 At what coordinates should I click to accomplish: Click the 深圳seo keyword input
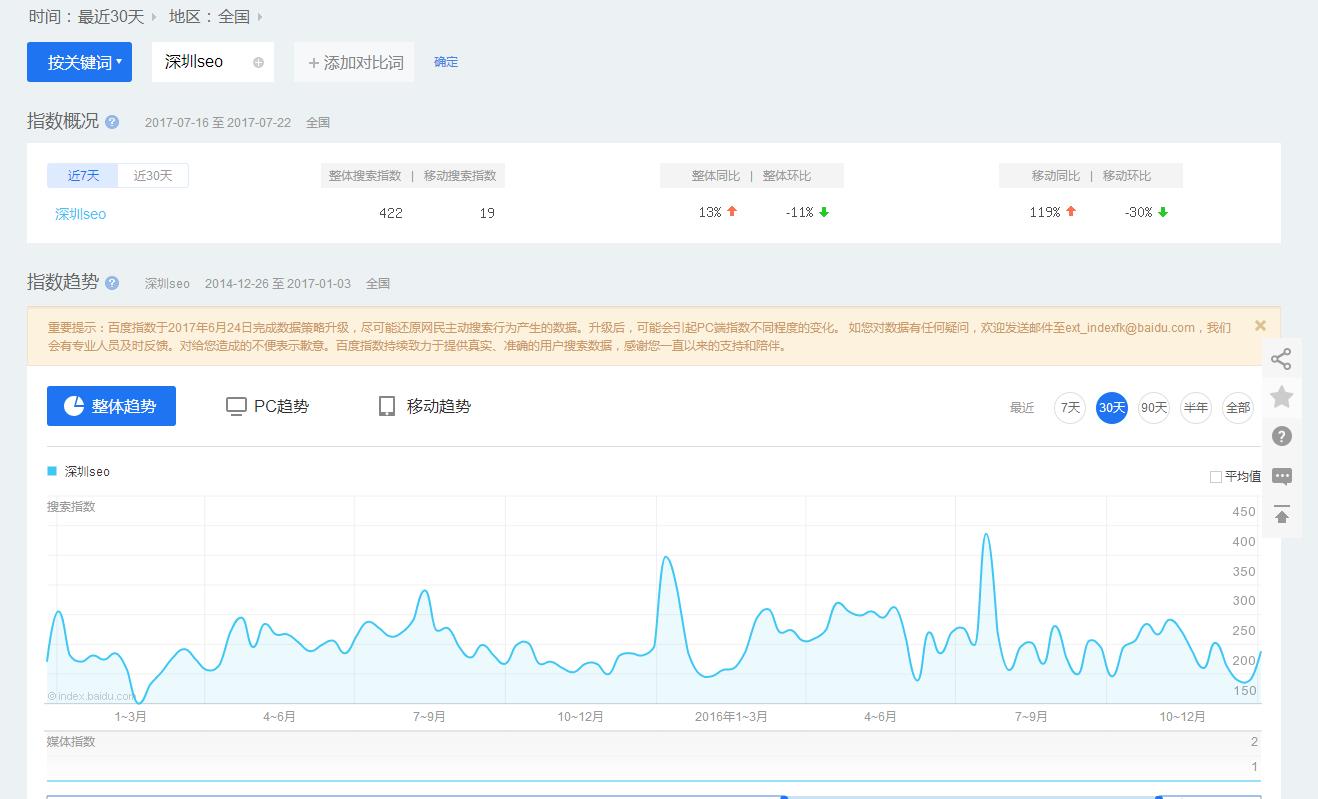tap(213, 62)
